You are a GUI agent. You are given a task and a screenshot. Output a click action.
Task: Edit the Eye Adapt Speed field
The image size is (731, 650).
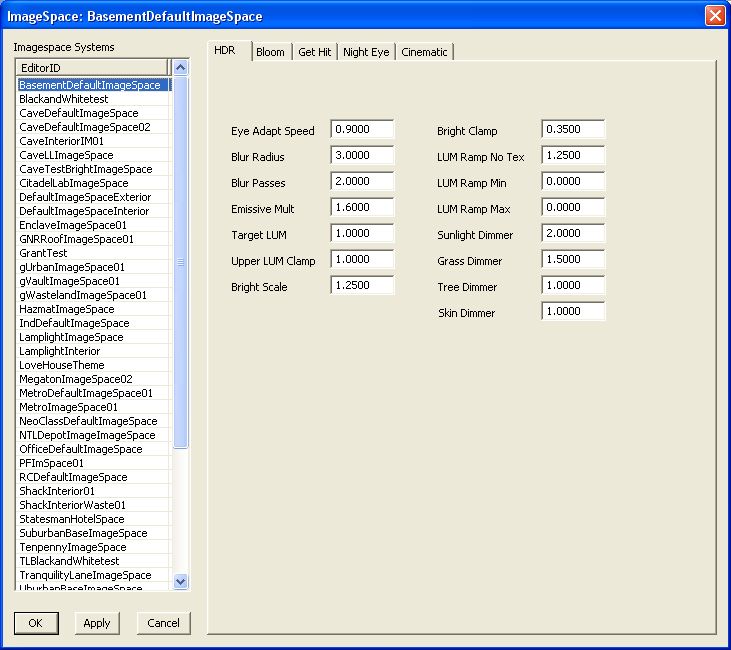coord(362,129)
